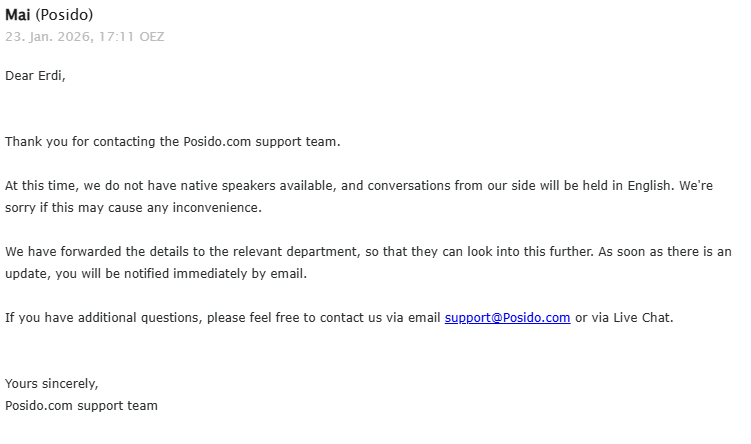Click the 'OEZ' timezone in the timestamp

coord(150,37)
